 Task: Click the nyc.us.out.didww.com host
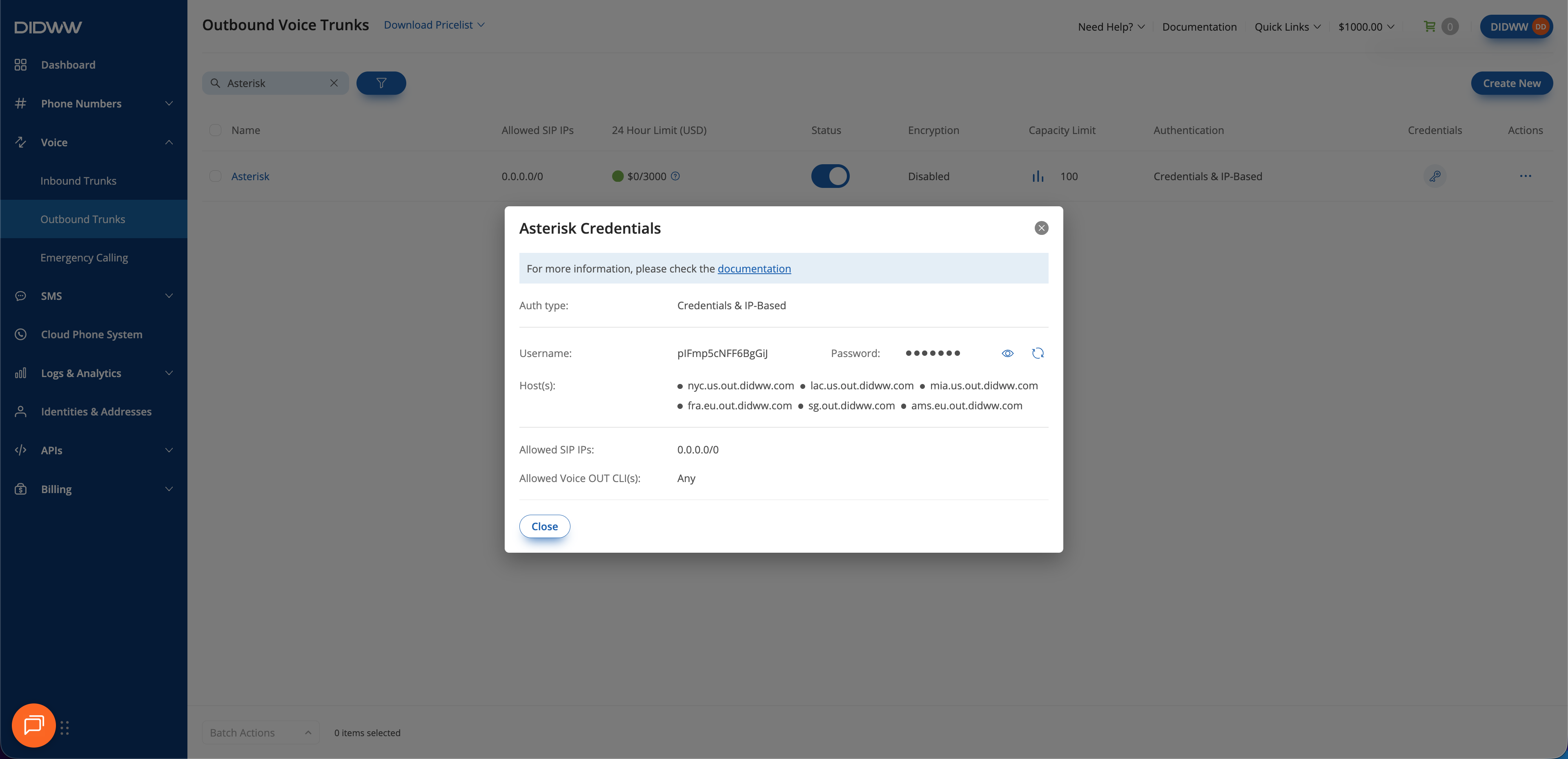pos(741,386)
